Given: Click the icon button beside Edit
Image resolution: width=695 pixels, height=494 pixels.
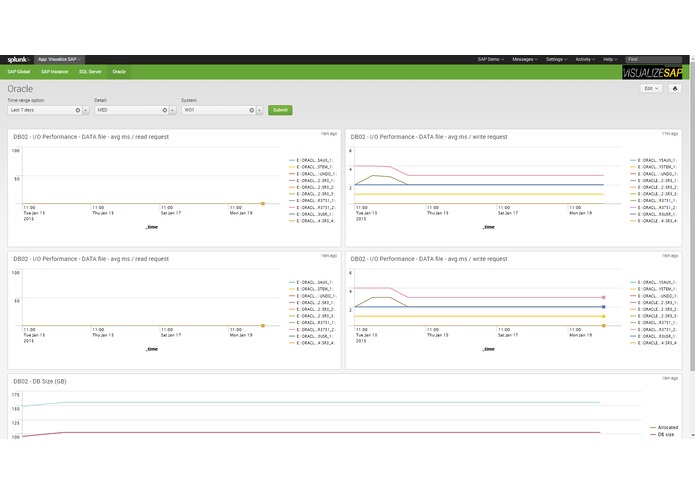Looking at the screenshot, I should (x=675, y=89).
